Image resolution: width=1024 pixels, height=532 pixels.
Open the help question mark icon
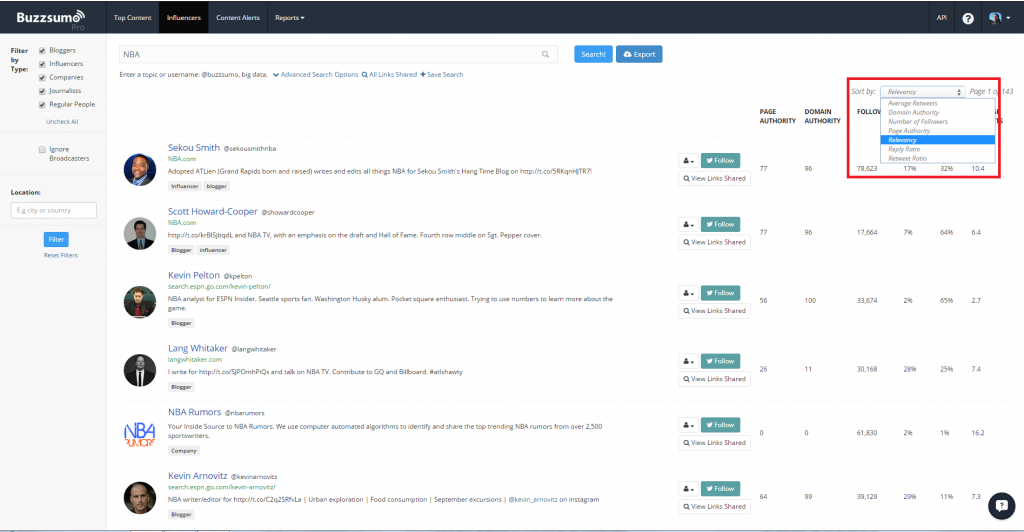pyautogui.click(x=968, y=18)
